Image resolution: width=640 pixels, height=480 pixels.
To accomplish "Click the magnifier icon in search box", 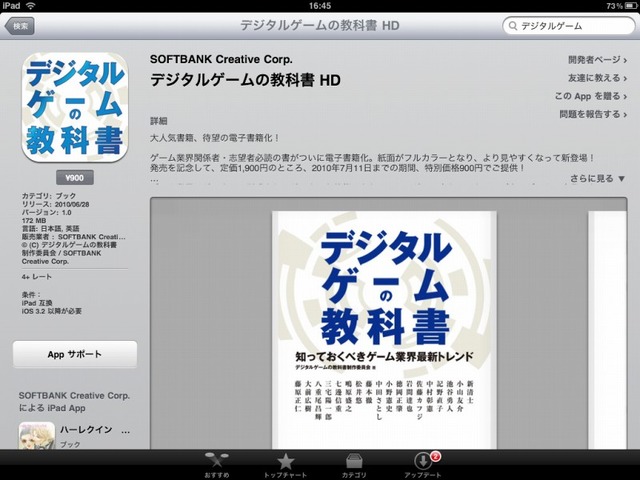I will tap(513, 26).
